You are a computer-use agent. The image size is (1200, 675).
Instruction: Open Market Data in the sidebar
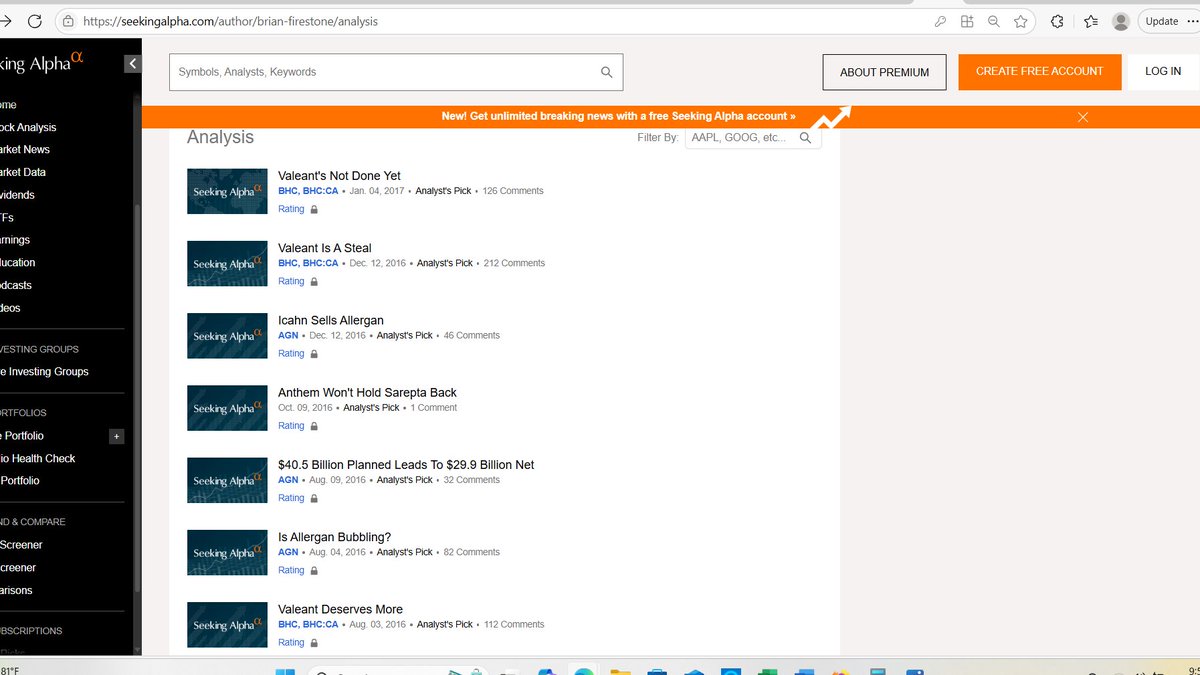[23, 172]
